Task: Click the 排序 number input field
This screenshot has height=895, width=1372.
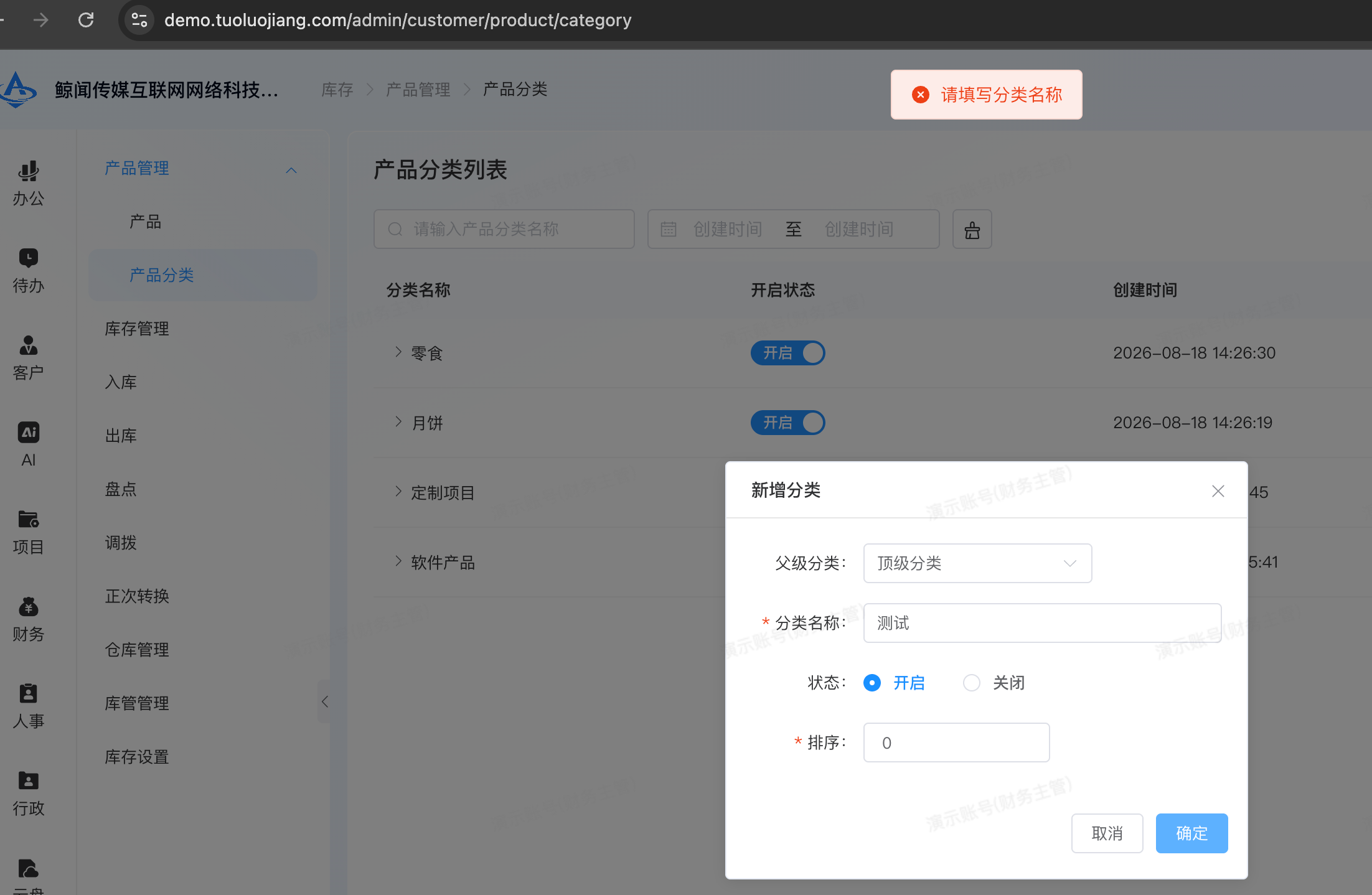Action: 956,743
